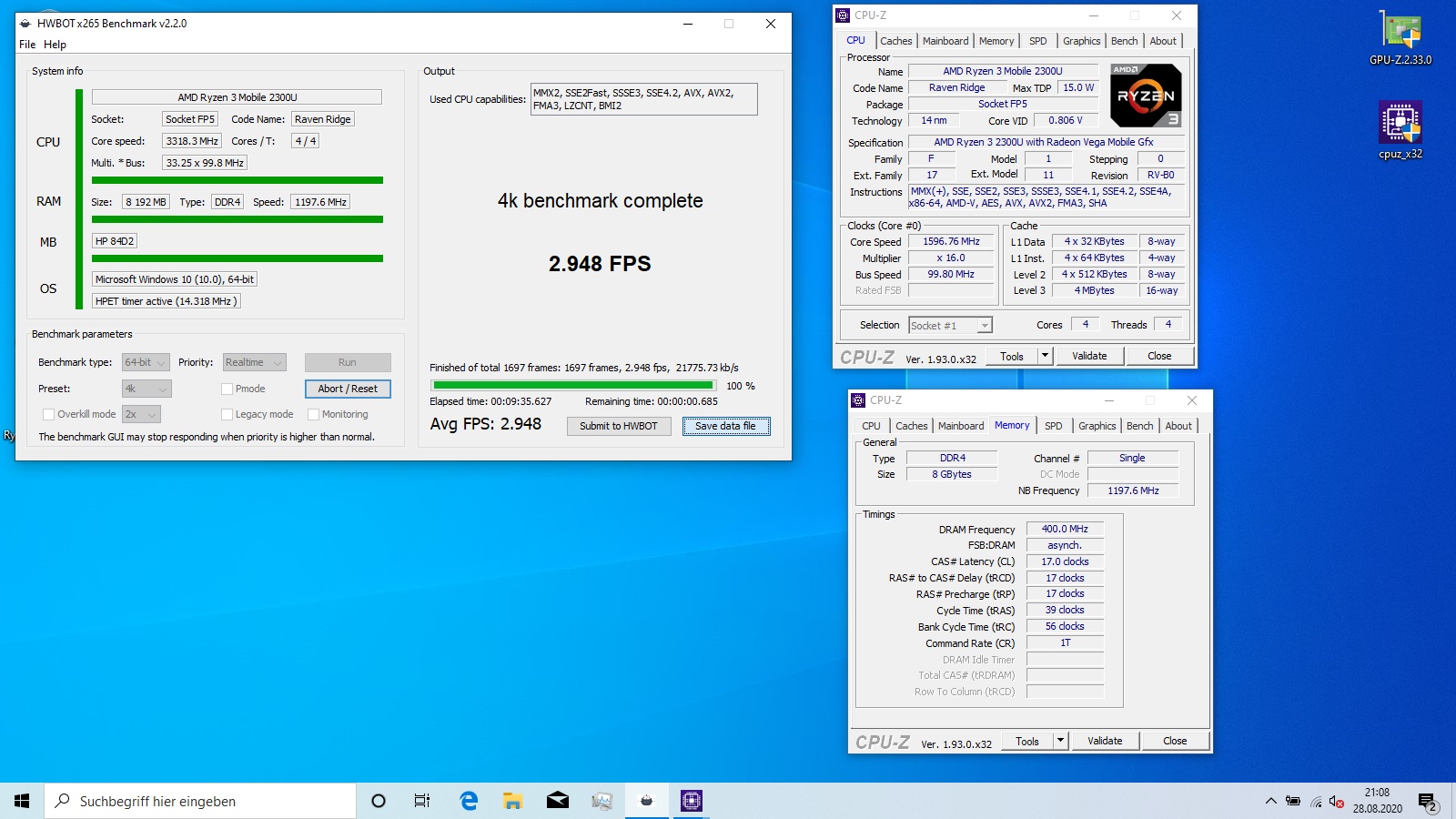Screen dimensions: 1456x819
Task: Open the Action Center notifications icon
Action: pos(1428,802)
